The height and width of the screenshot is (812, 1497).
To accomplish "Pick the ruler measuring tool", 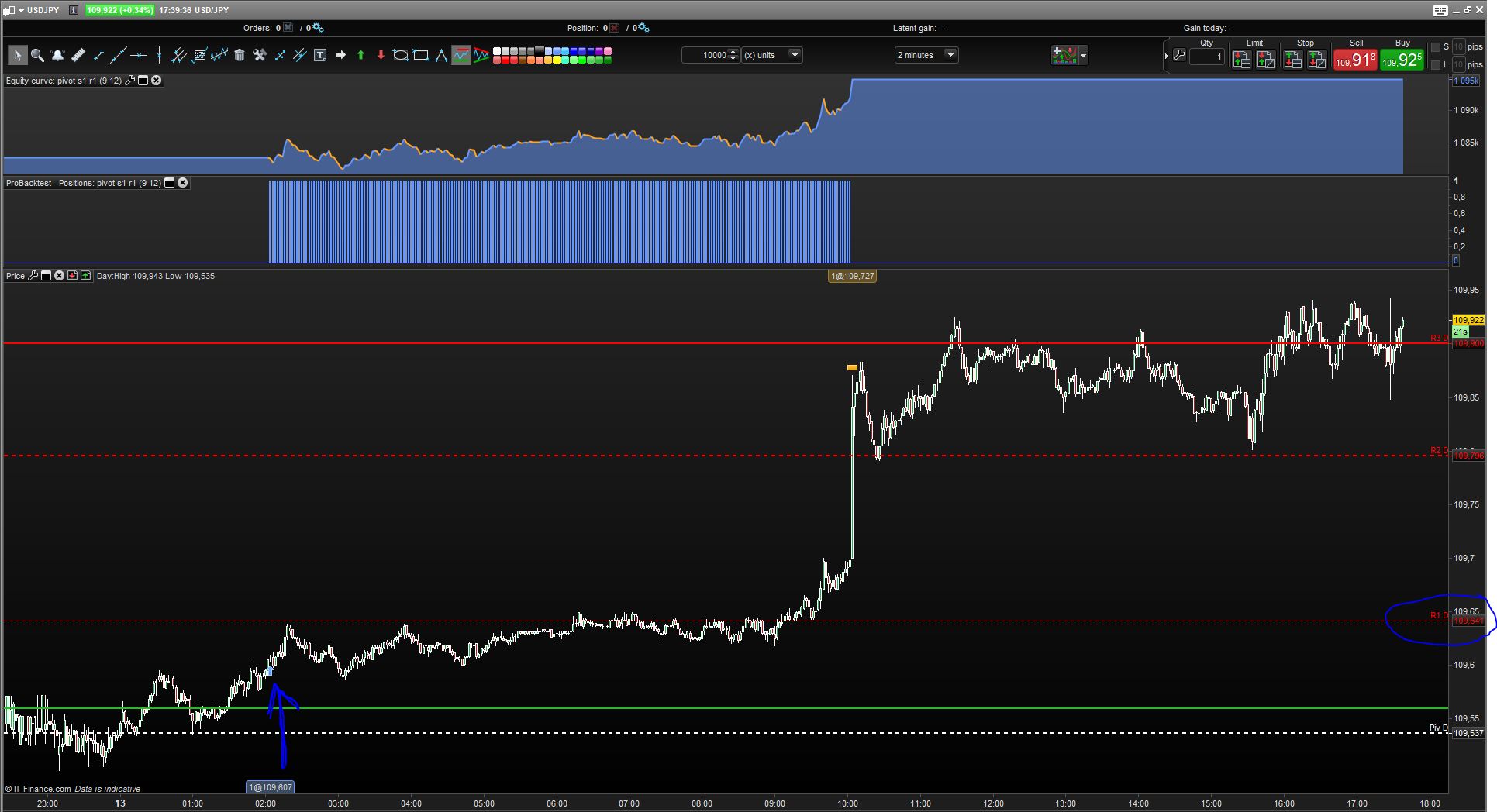I will coord(78,55).
